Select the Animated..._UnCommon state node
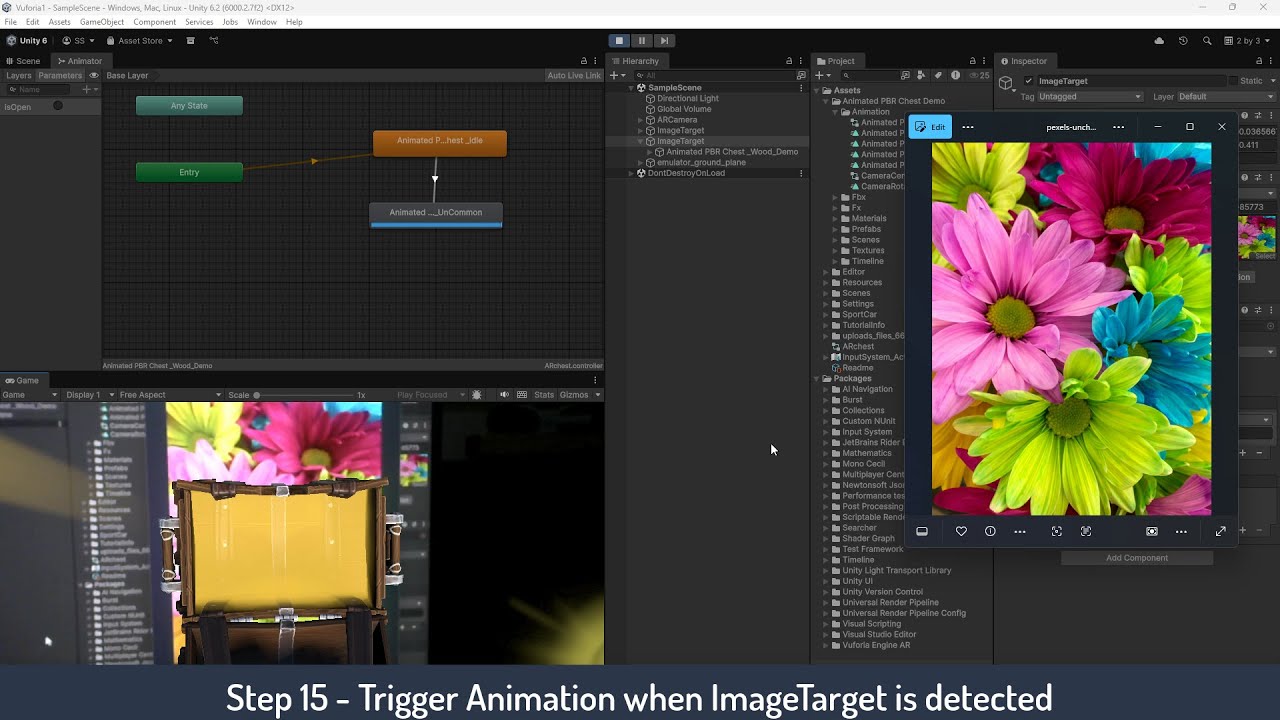Image resolution: width=1280 pixels, height=720 pixels. click(x=436, y=214)
